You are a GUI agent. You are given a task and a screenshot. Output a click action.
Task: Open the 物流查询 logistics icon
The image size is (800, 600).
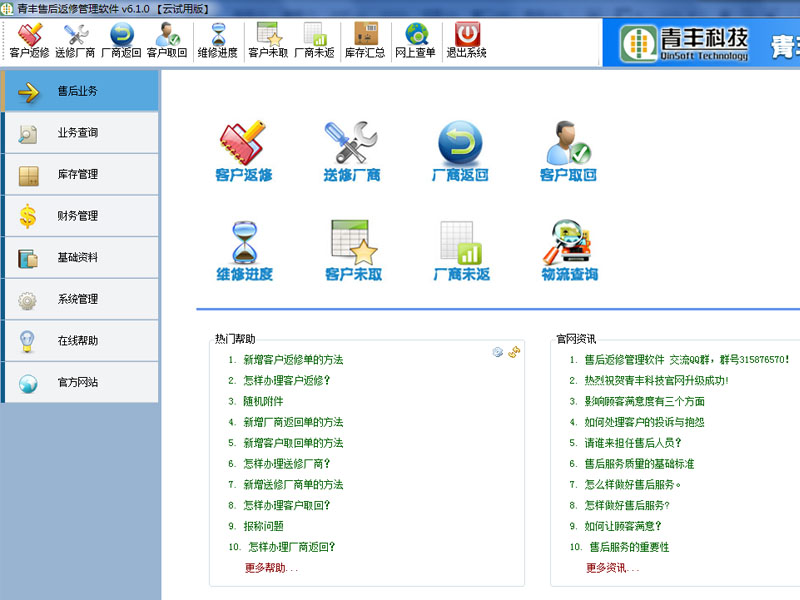coord(569,251)
